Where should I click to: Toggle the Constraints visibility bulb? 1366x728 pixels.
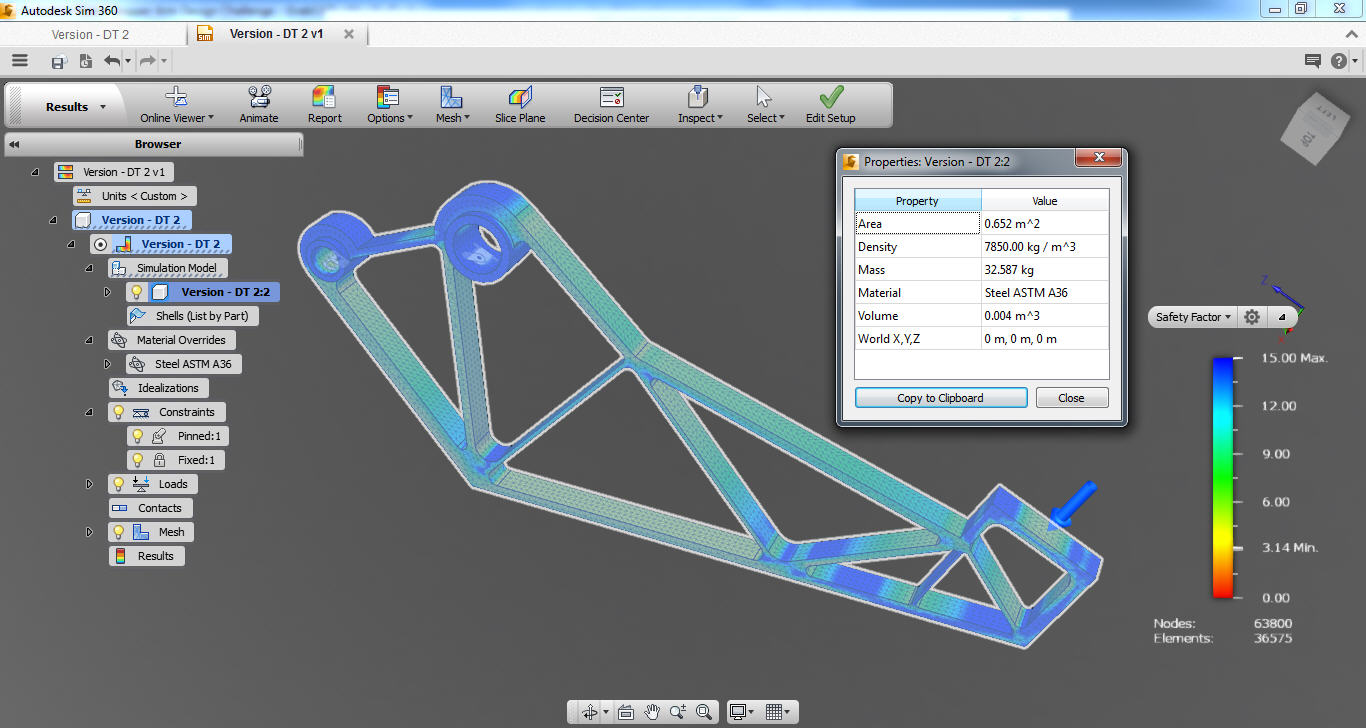(118, 412)
